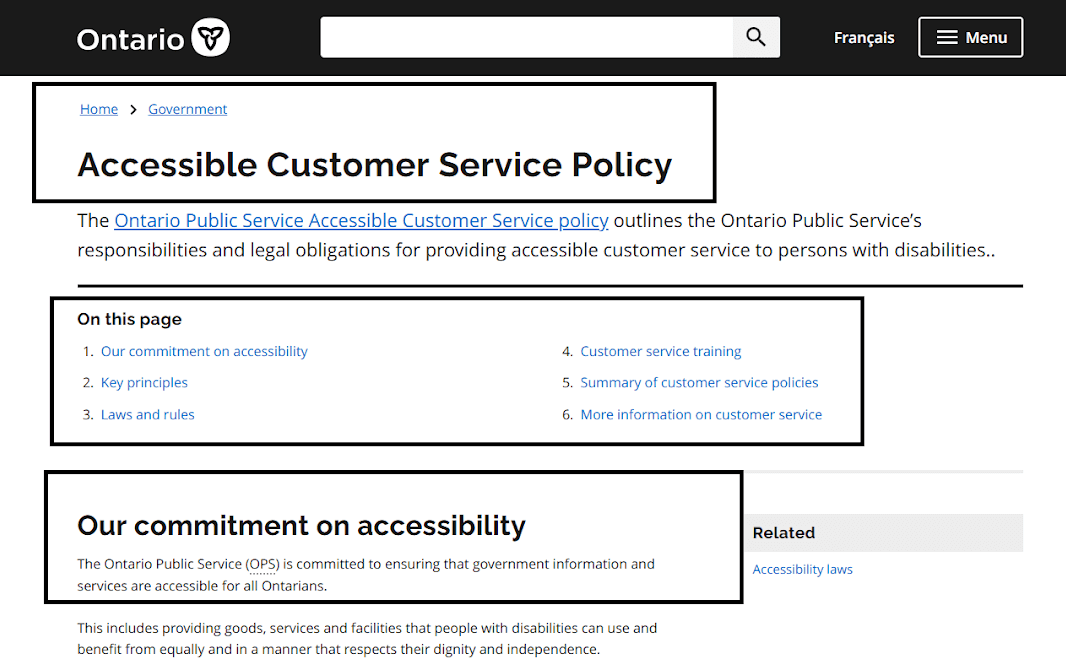The width and height of the screenshot is (1066, 670).
Task: Open the Key principles page section
Action: point(144,382)
